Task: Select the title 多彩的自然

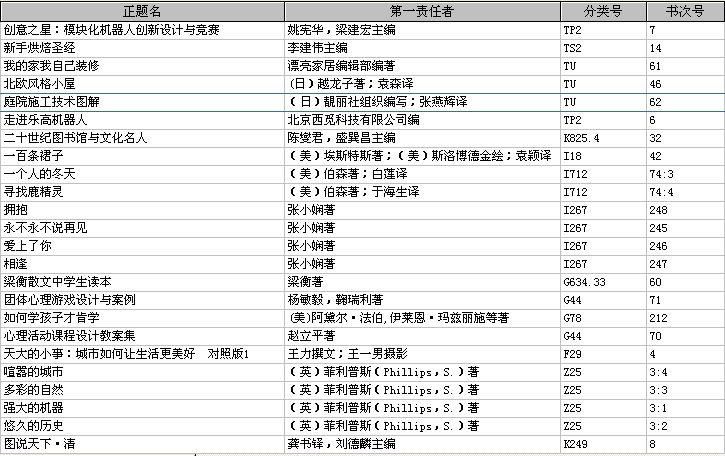Action: point(33,391)
